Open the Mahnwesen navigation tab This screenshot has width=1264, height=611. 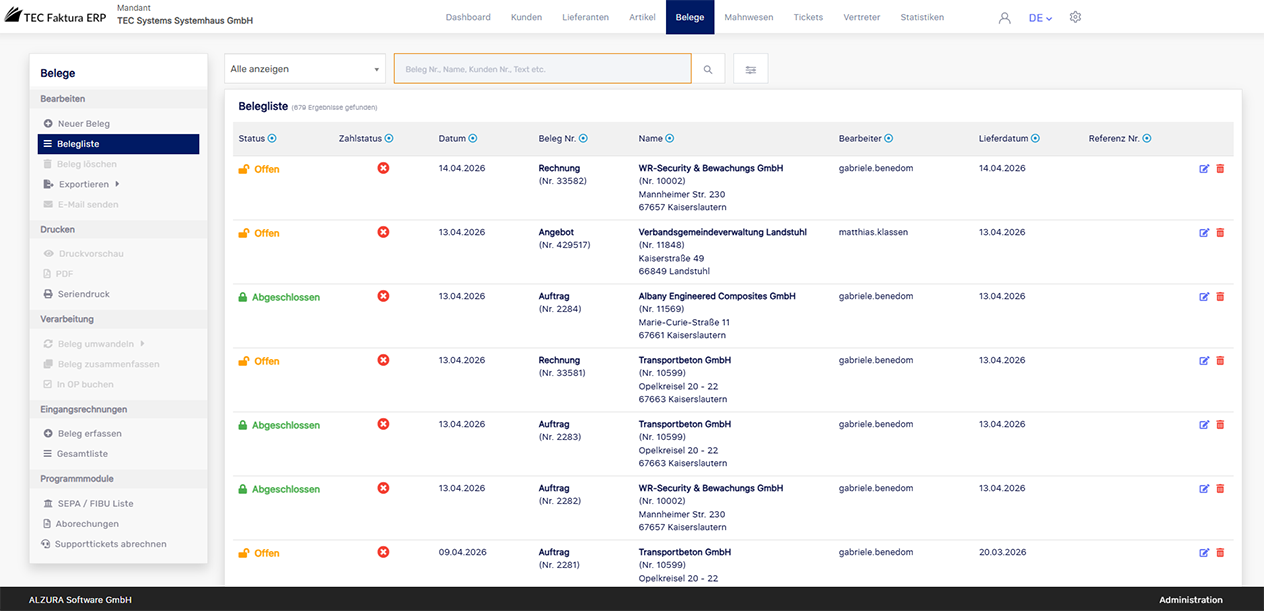[748, 17]
